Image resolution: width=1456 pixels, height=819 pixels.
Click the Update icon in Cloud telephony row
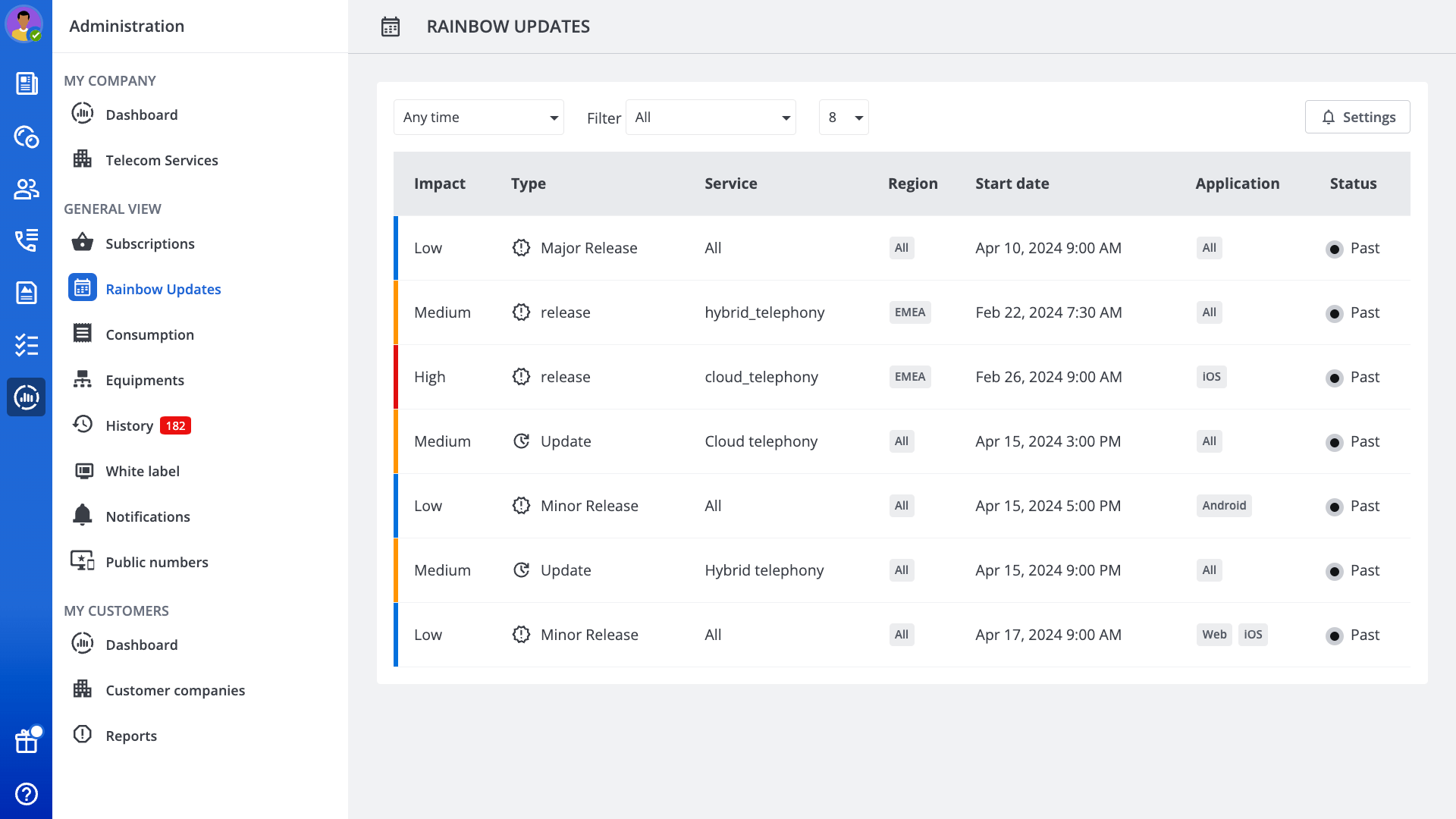tap(521, 441)
